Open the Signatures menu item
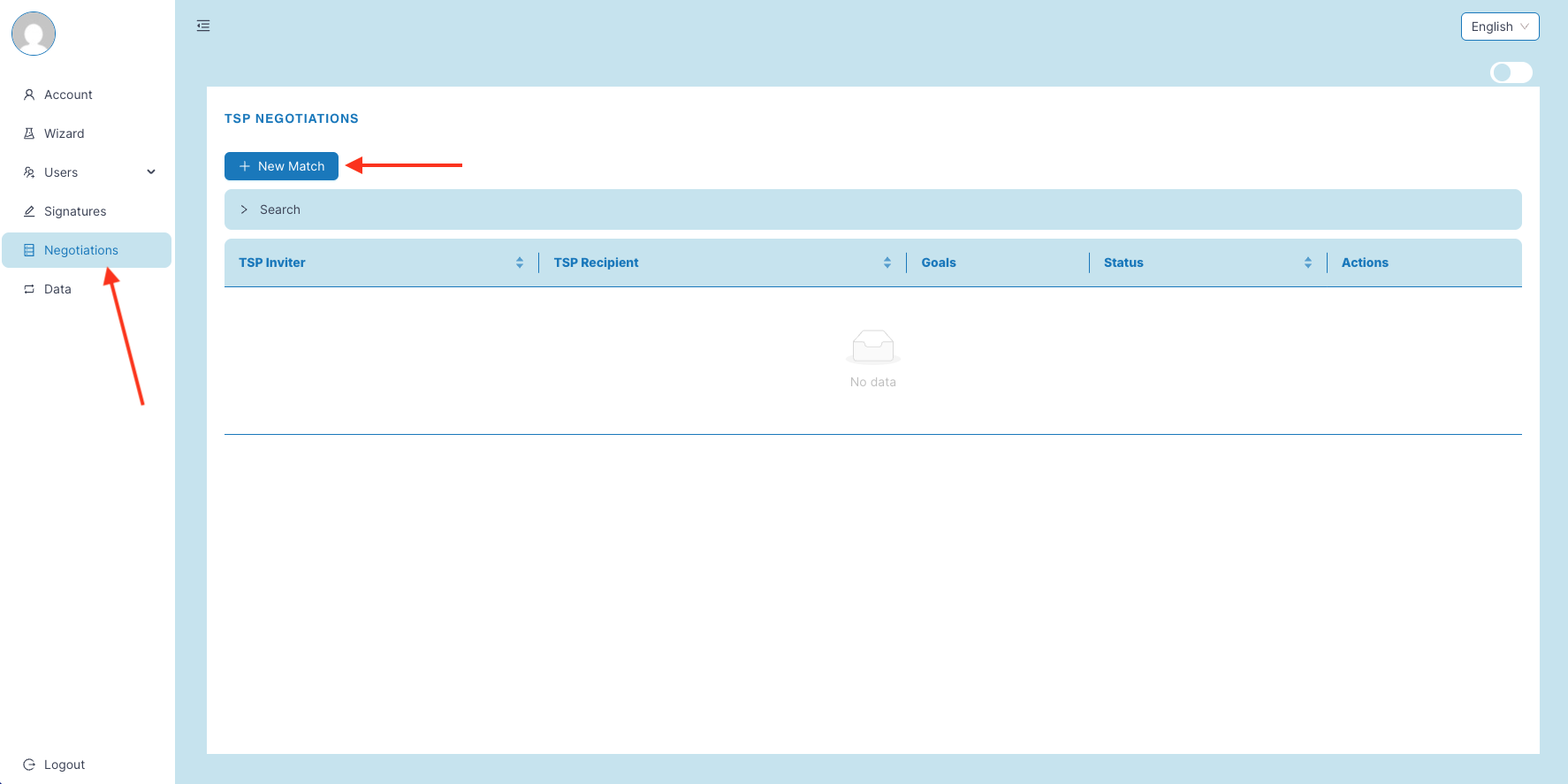The width and height of the screenshot is (1568, 784). click(x=87, y=211)
